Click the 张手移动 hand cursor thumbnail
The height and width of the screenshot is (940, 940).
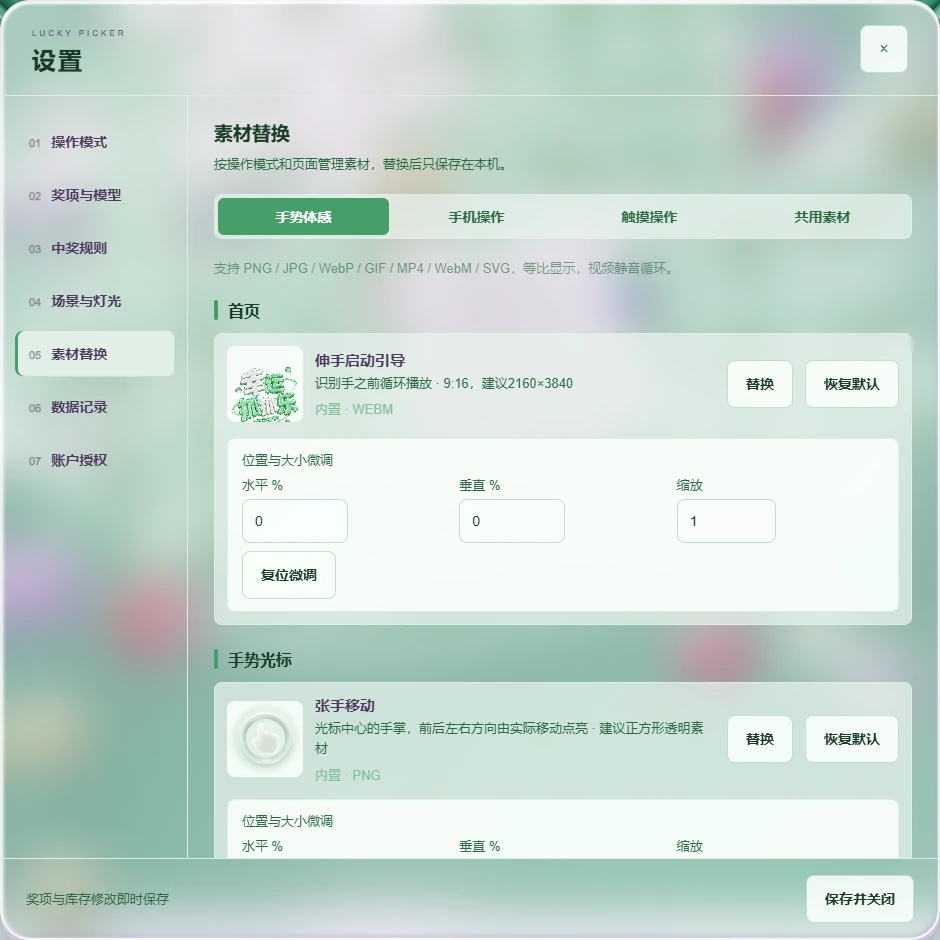click(265, 739)
